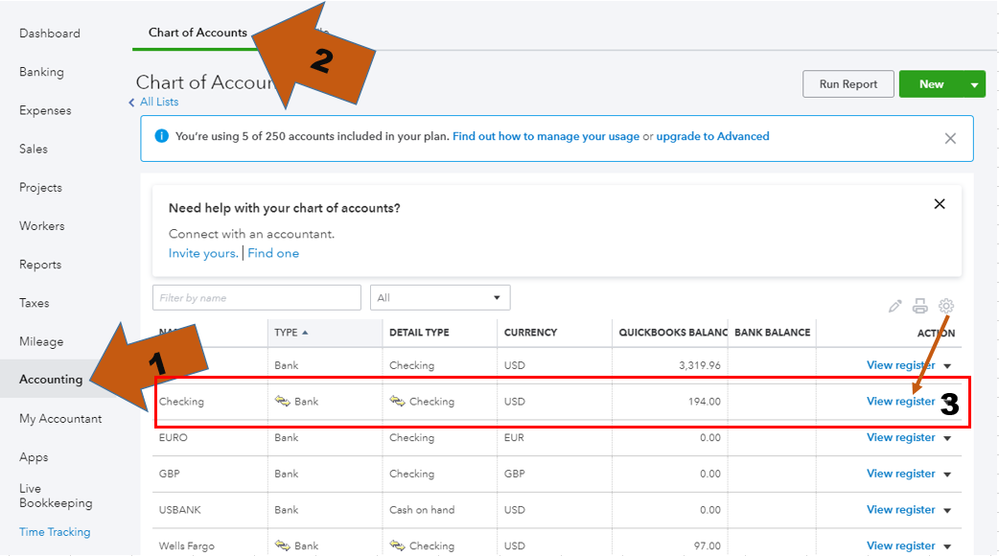Screen dimensions: 999x556
Task: Click the 'Filter by name' input field
Action: tap(257, 297)
